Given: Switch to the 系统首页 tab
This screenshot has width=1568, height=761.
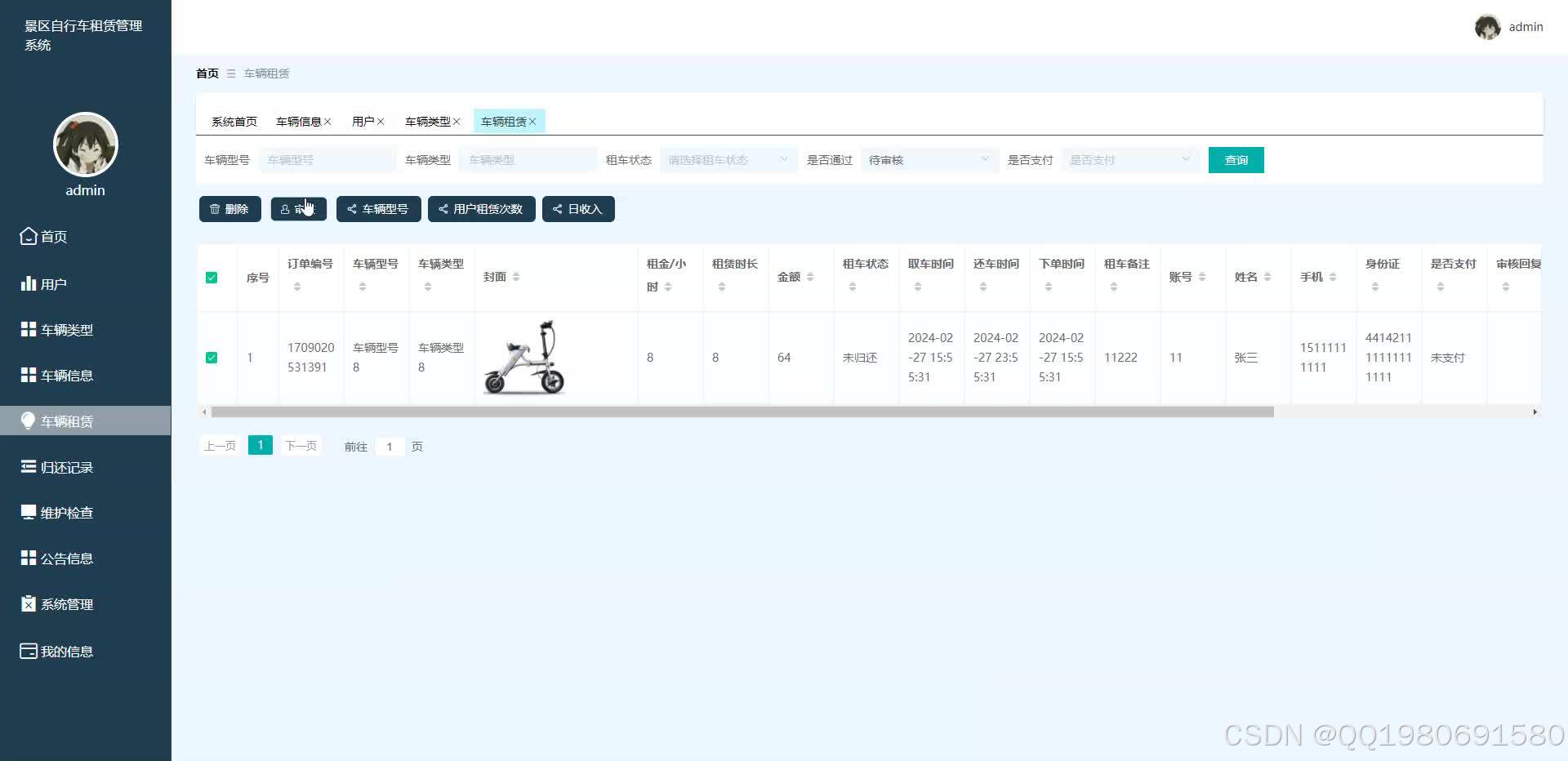Looking at the screenshot, I should pos(234,121).
